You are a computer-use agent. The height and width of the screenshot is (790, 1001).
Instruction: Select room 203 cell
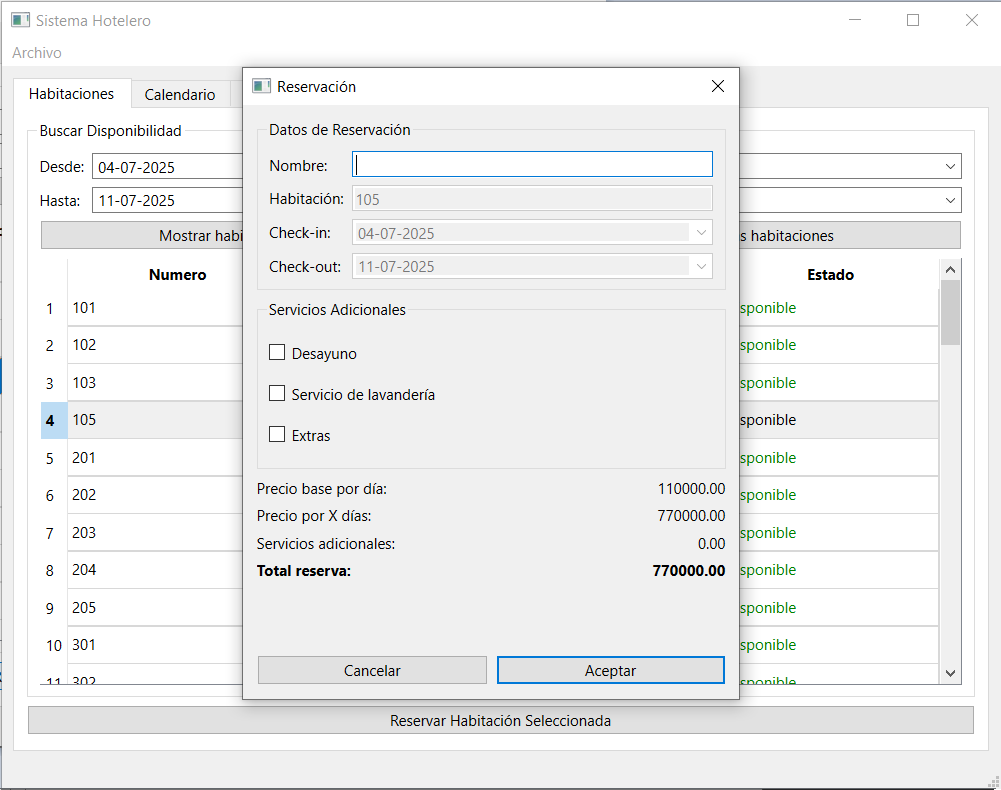click(155, 533)
